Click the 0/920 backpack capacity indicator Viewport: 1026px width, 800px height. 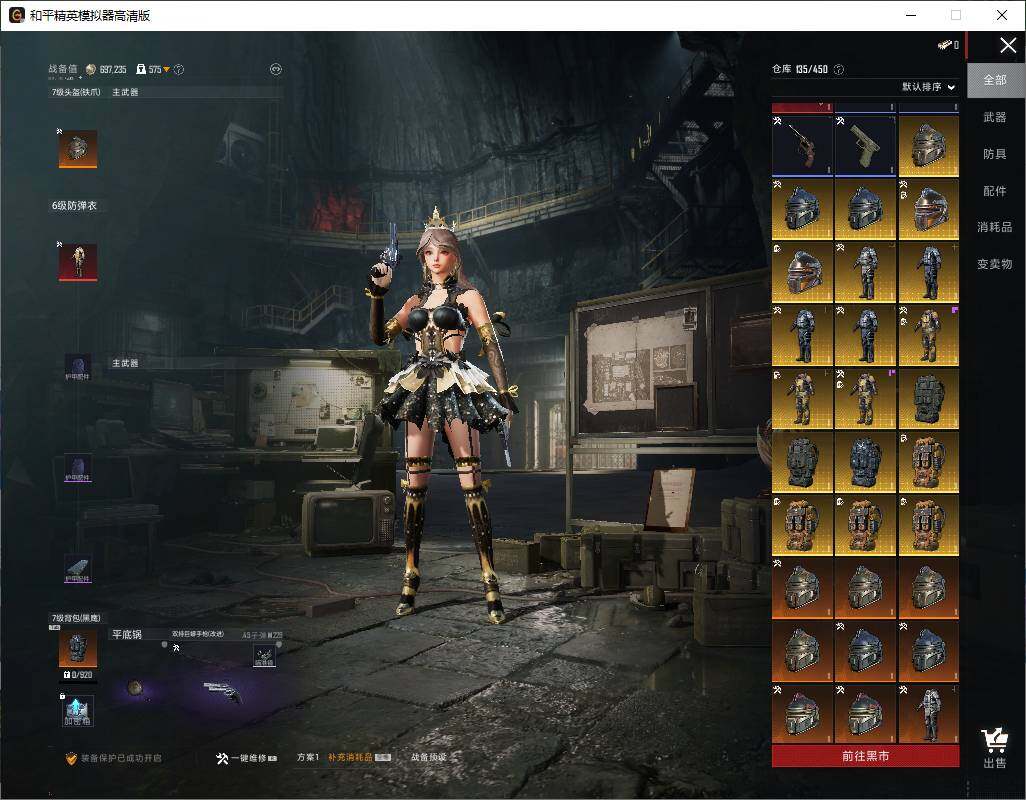(78, 674)
